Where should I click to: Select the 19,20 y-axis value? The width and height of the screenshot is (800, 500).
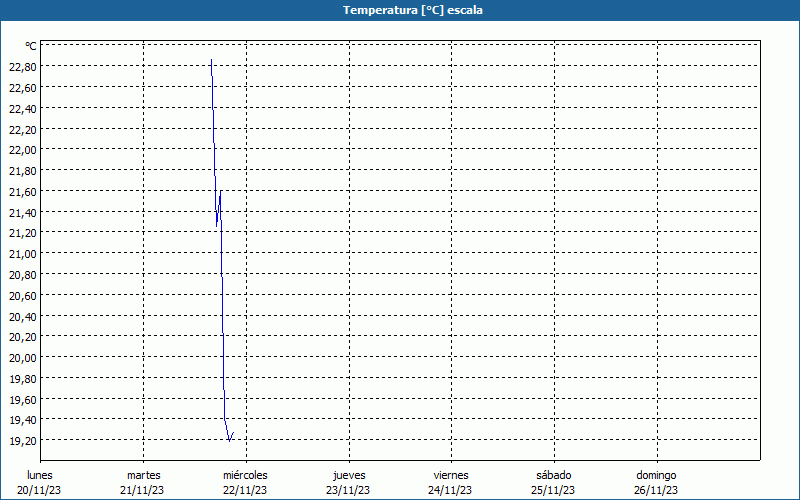pos(23,441)
